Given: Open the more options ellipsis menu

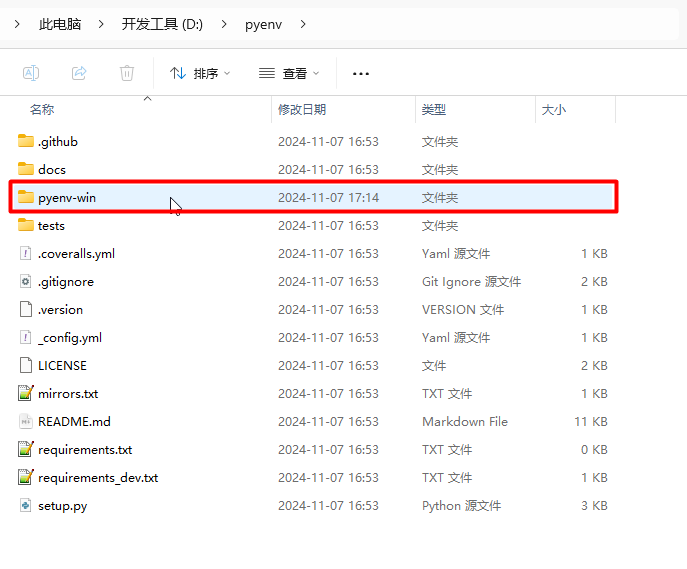Looking at the screenshot, I should tap(361, 73).
